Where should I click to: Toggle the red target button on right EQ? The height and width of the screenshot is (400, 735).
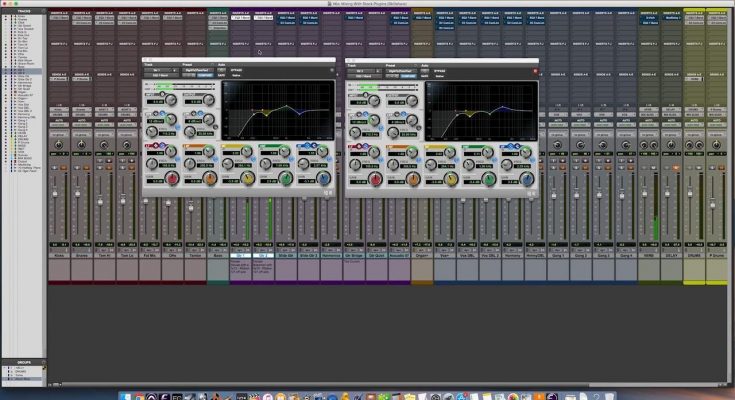tap(536, 72)
